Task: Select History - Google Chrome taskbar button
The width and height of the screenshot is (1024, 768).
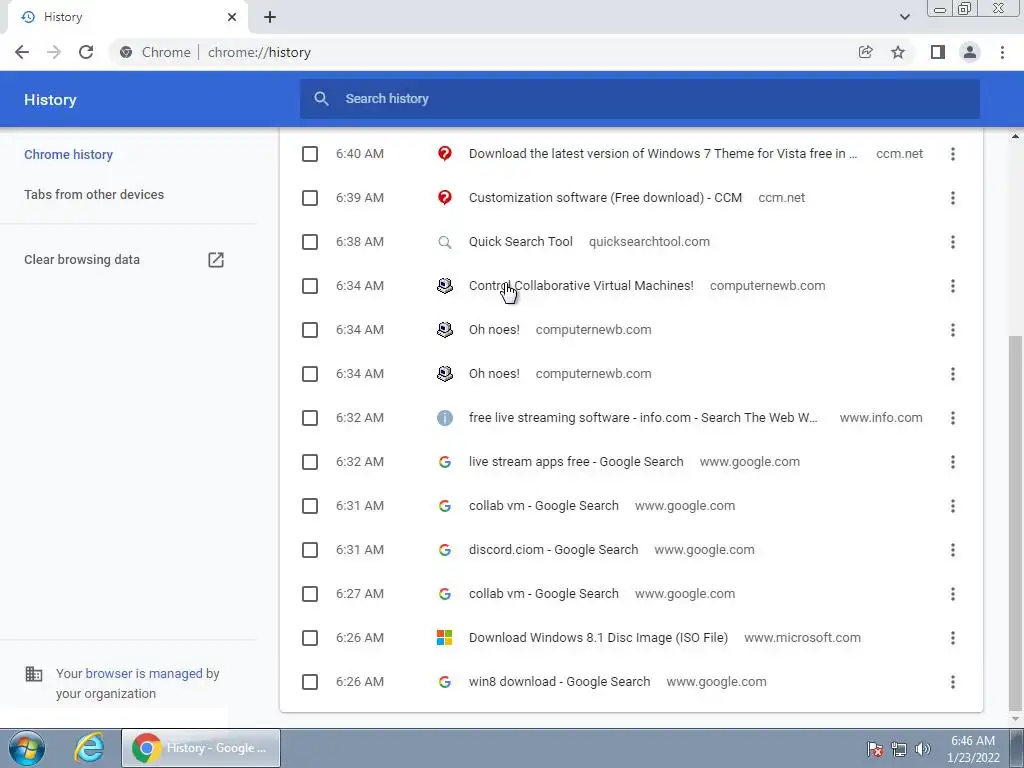Action: tap(200, 748)
